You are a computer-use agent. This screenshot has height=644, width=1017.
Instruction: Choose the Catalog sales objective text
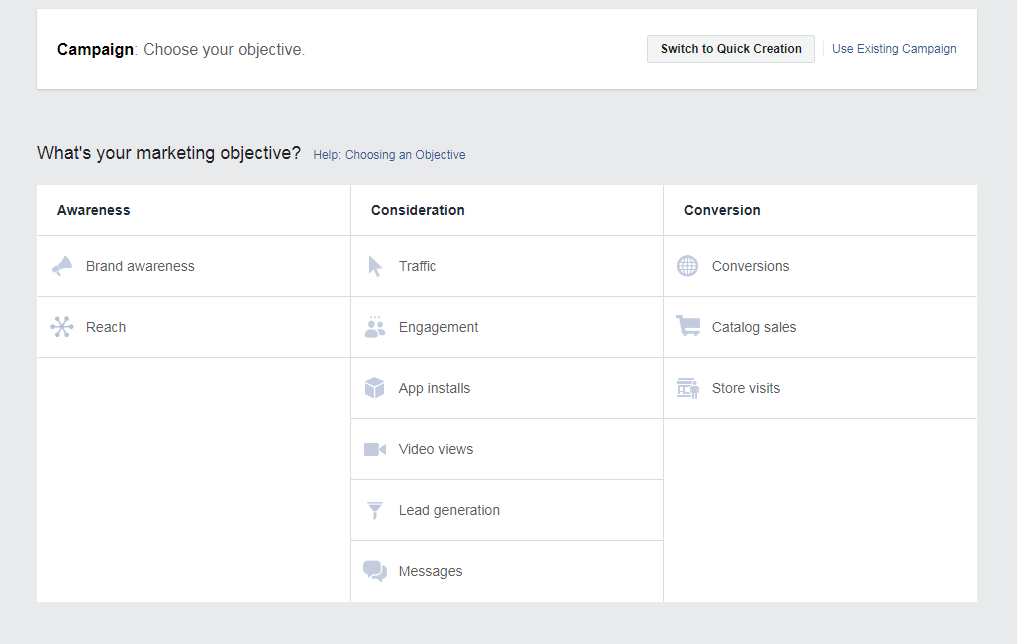pos(754,327)
